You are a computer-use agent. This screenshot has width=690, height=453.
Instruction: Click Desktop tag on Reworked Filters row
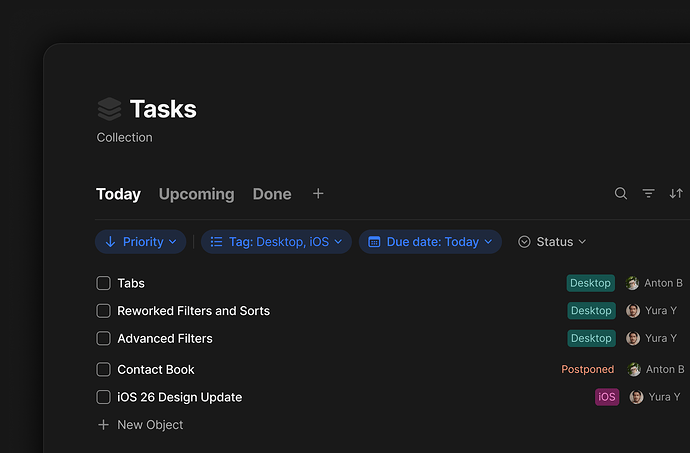[591, 311]
